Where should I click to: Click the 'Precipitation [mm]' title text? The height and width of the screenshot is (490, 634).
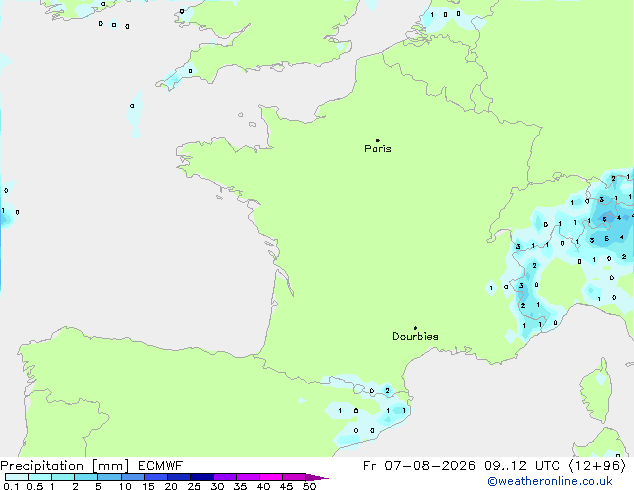65,466
